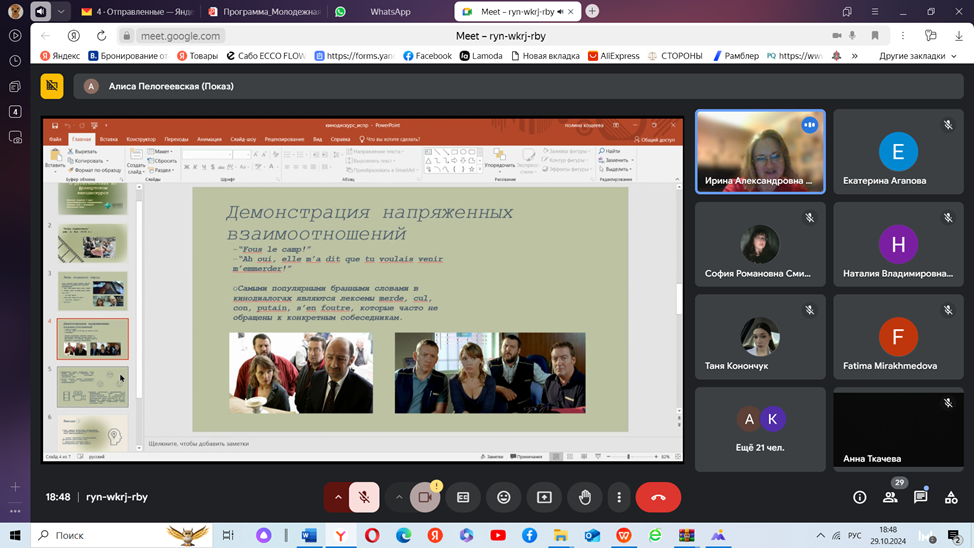The height and width of the screenshot is (548, 974).
Task: Click shared slide 5 thumbnail in PowerPoint
Action: [x=93, y=386]
